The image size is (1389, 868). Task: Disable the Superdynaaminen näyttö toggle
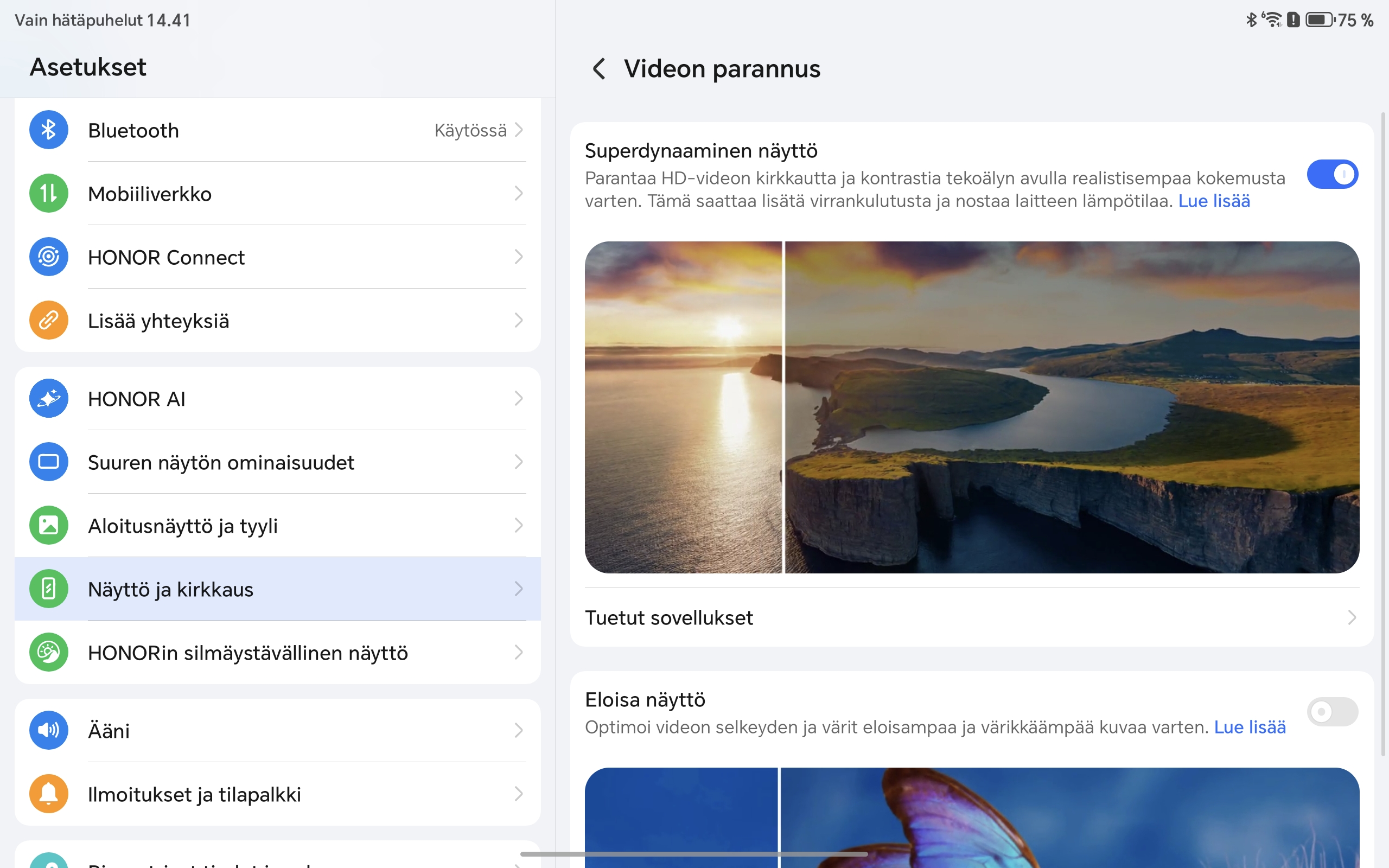[1331, 174]
